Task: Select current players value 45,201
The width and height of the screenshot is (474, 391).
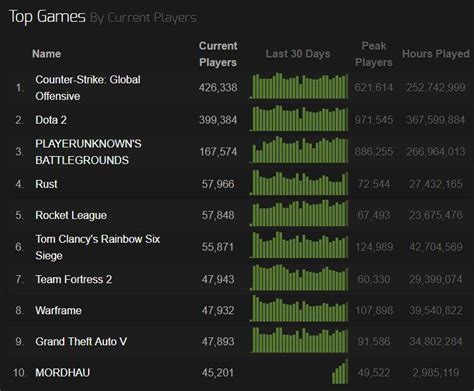Action: click(x=218, y=373)
